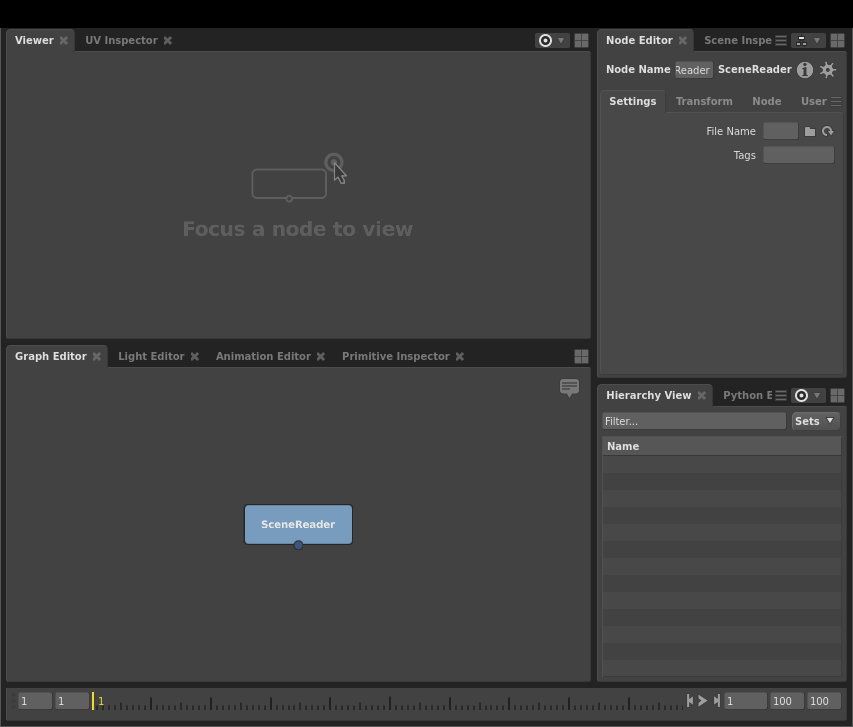Select the SceneReader node in graph
The image size is (853, 727).
(x=298, y=524)
